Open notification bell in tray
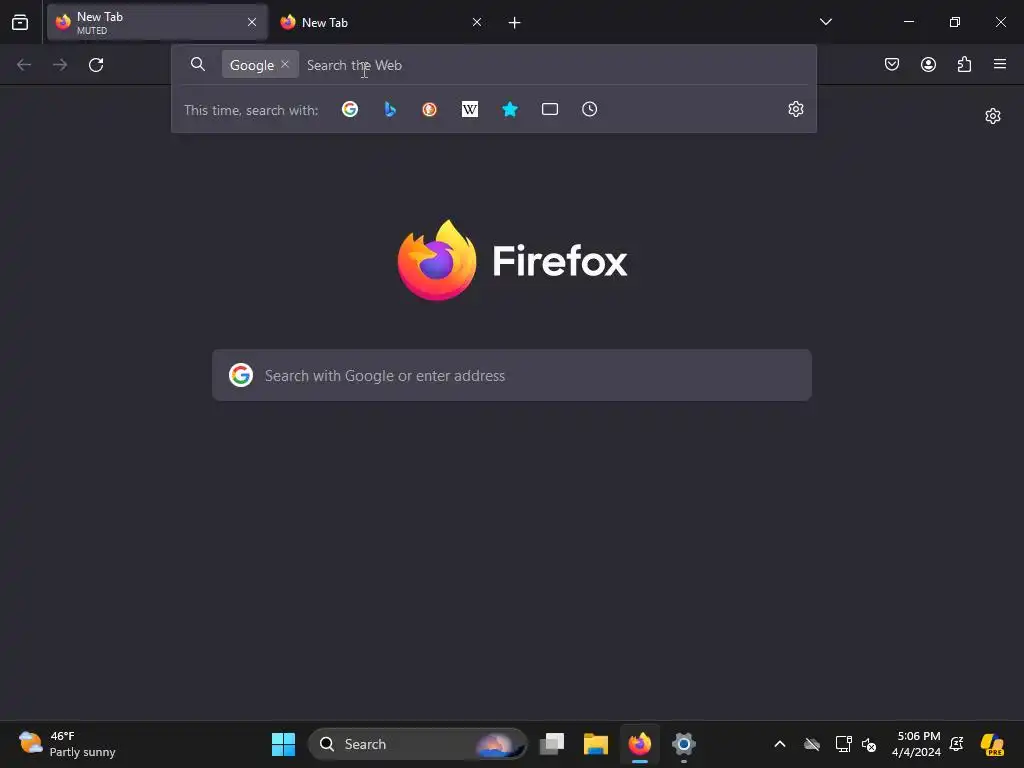This screenshot has height=768, width=1024. (957, 744)
